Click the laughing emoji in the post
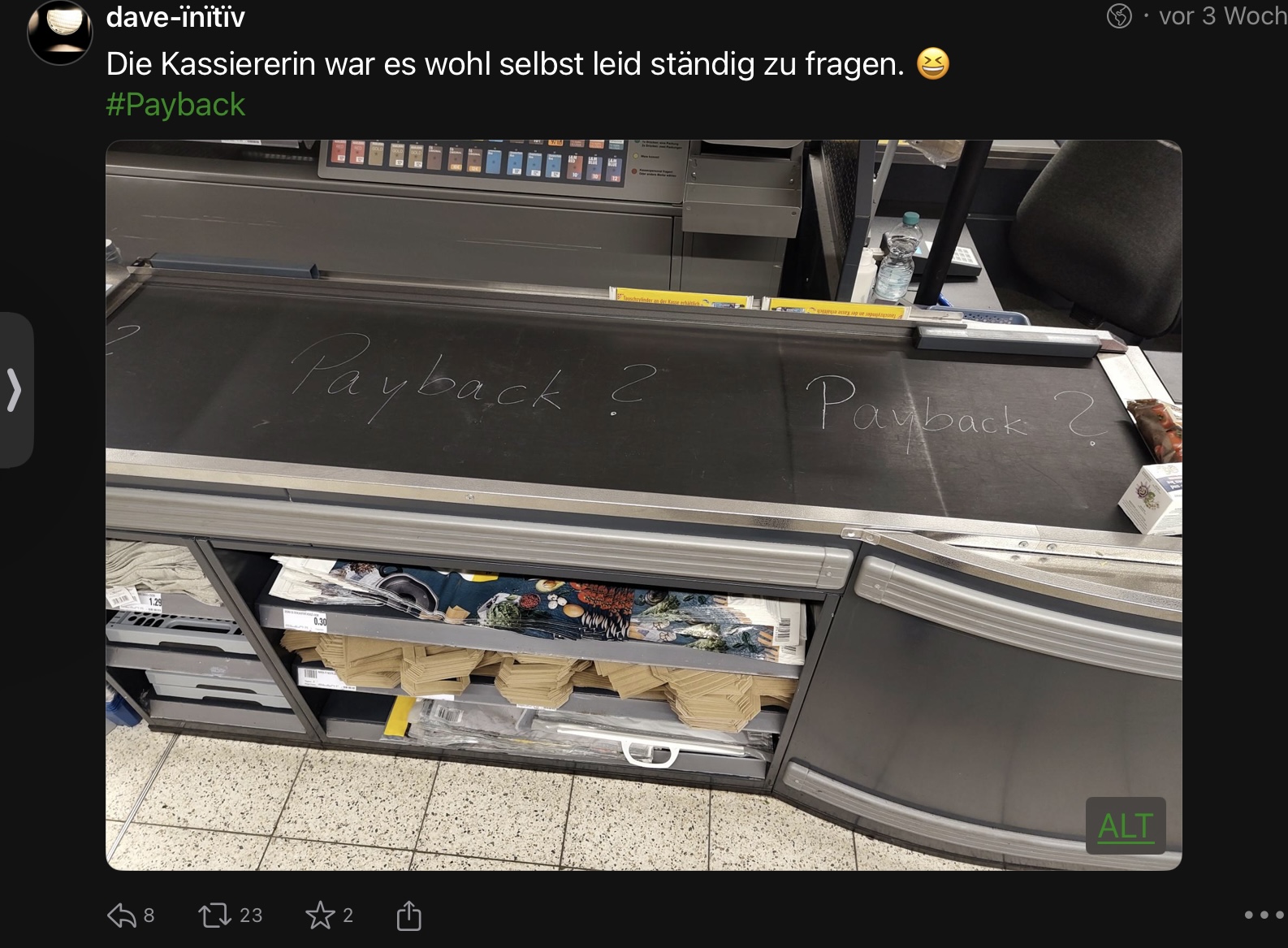Viewport: 1288px width, 948px height. (932, 63)
